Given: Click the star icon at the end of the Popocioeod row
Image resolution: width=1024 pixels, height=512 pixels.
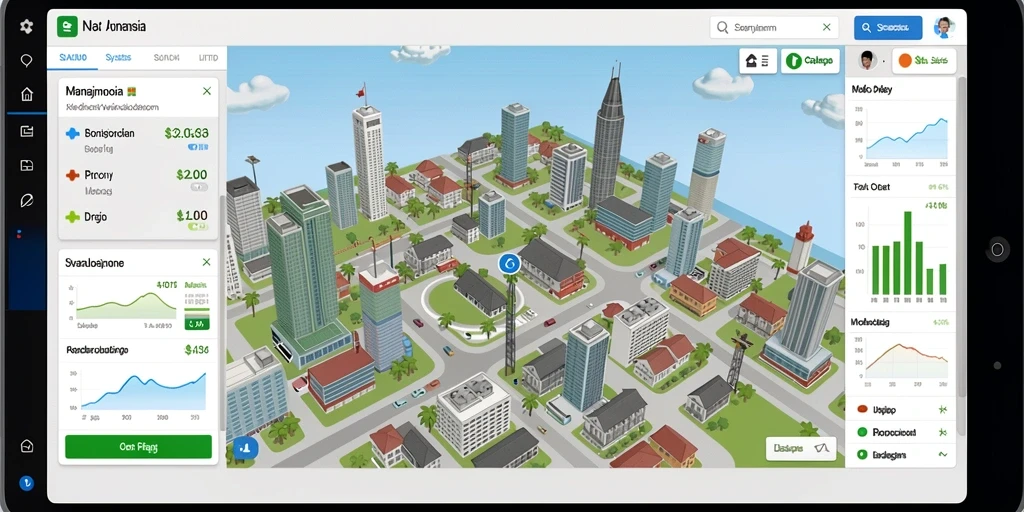Looking at the screenshot, I should (x=942, y=432).
